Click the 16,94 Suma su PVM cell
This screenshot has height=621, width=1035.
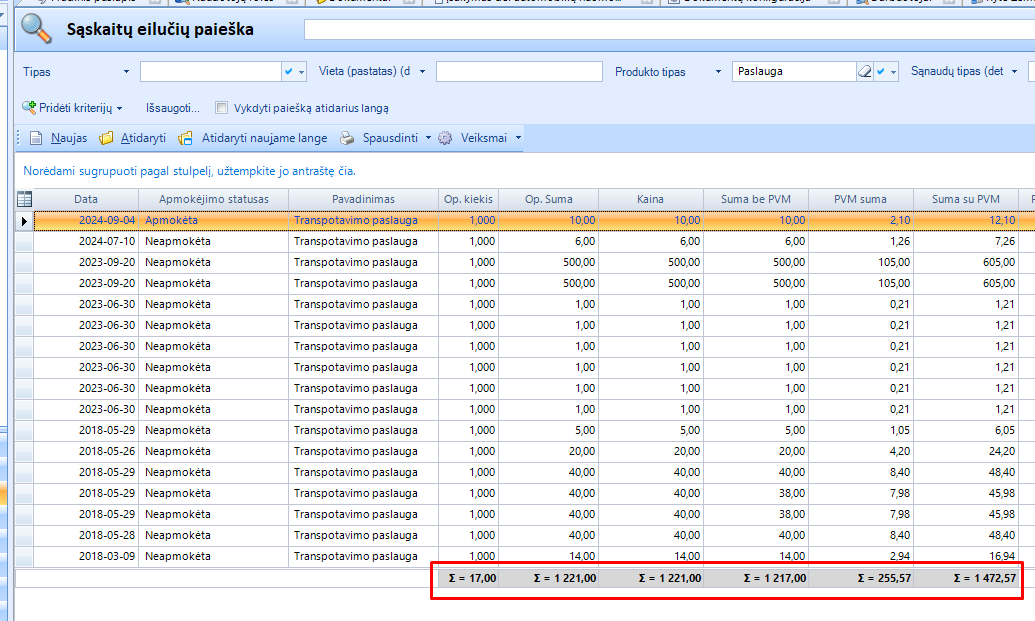(966, 556)
